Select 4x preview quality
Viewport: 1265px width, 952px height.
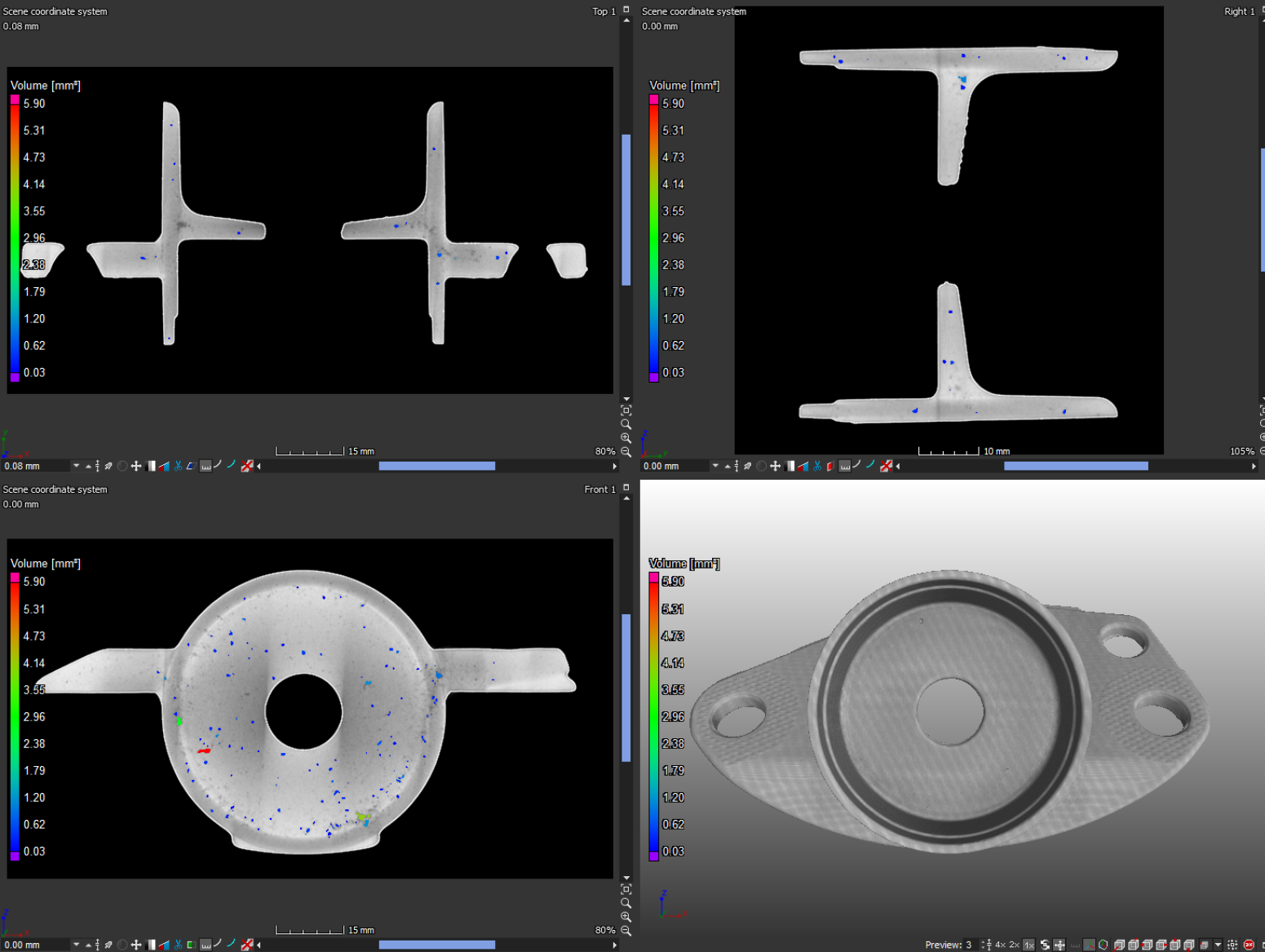(x=1000, y=945)
